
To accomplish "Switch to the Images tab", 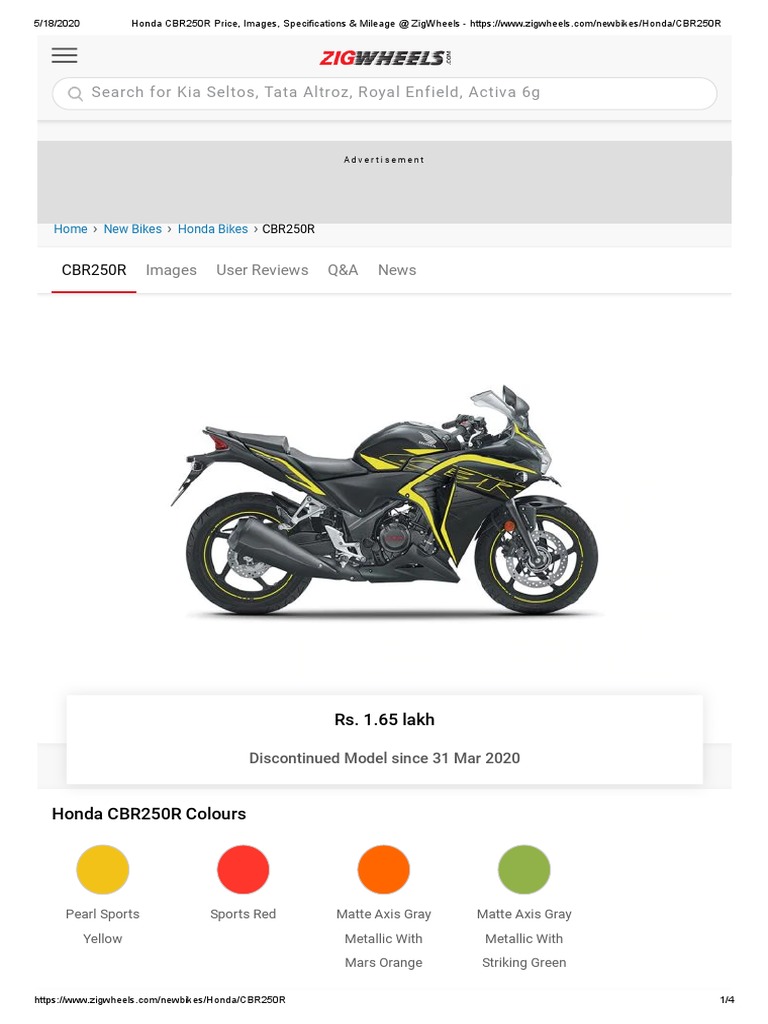I will click(171, 270).
